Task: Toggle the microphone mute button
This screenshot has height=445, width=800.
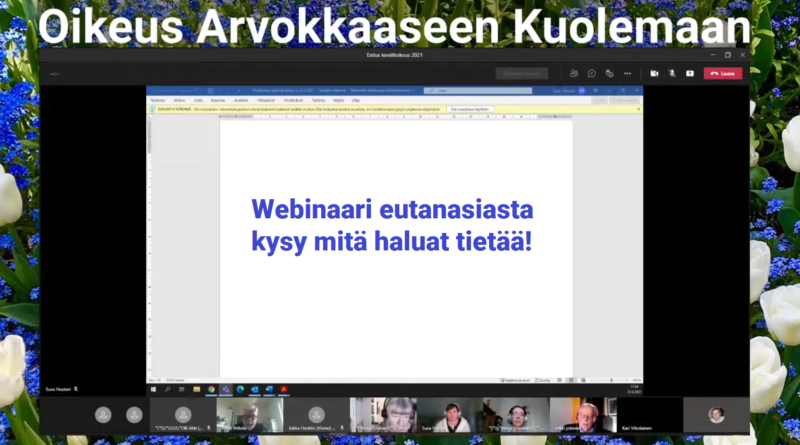Action: (x=671, y=73)
